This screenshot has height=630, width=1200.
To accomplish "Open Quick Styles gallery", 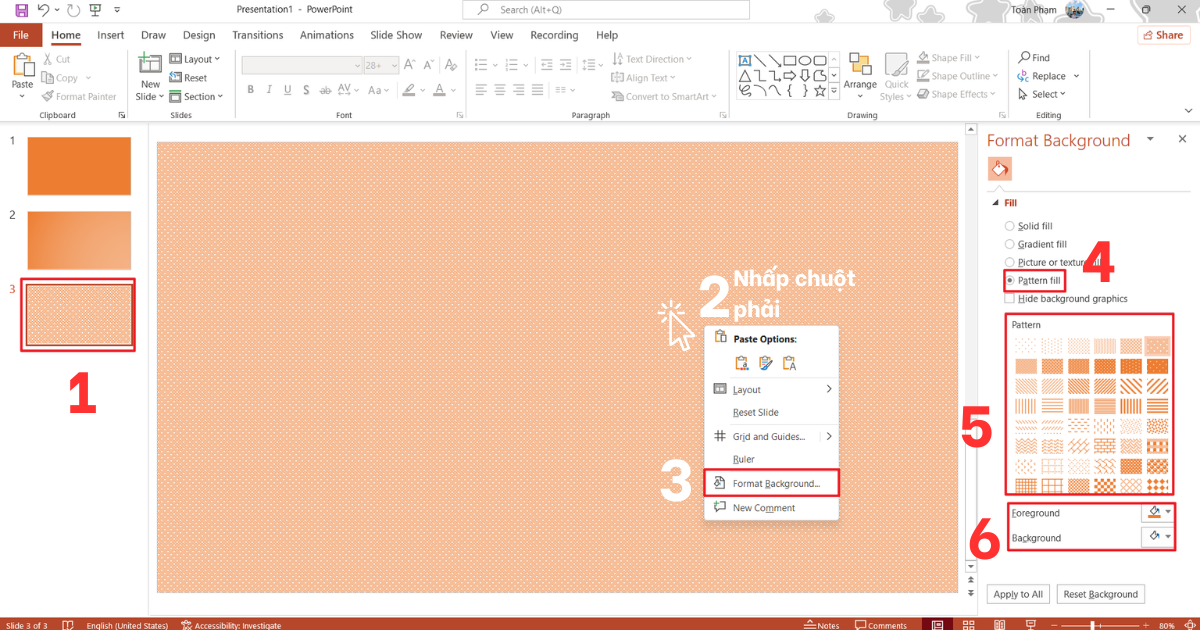I will click(x=896, y=76).
